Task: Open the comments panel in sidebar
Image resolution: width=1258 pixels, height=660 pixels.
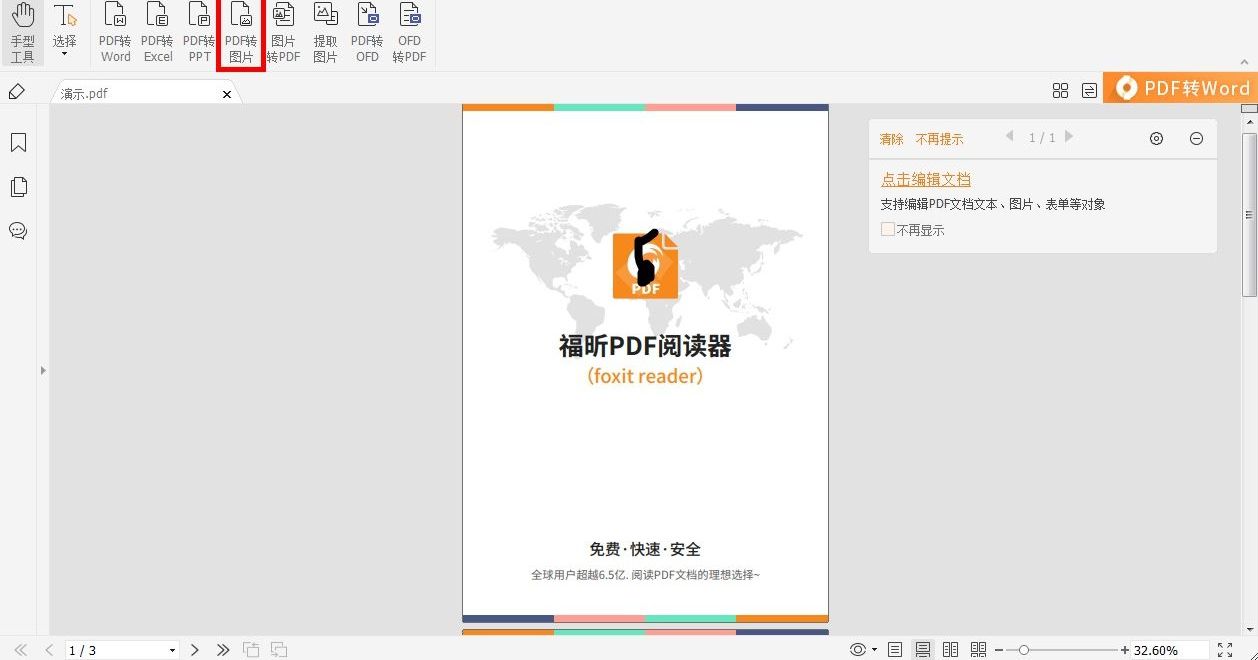Action: pyautogui.click(x=18, y=231)
